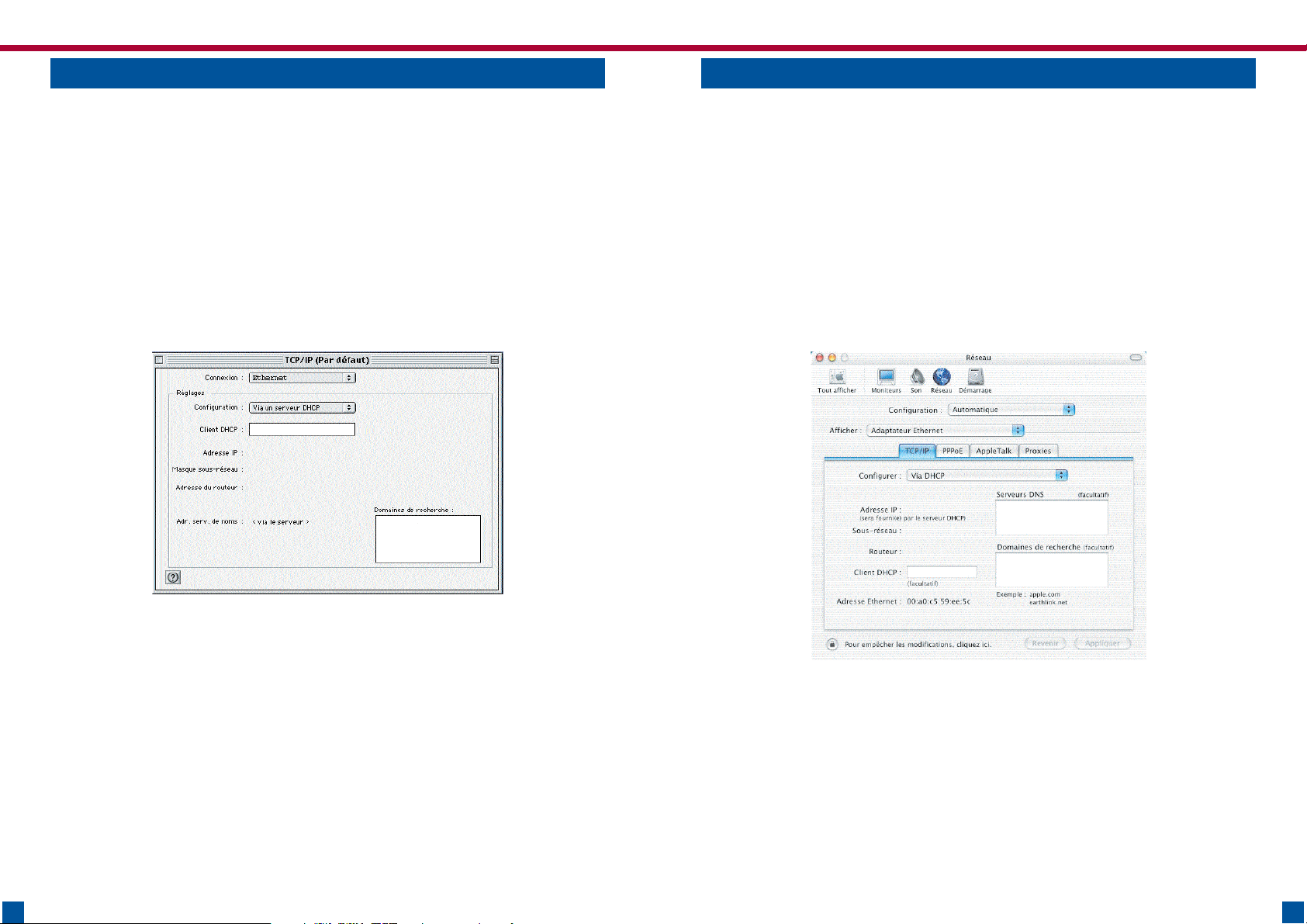
Task: Select the Réseau globe icon
Action: [x=942, y=378]
